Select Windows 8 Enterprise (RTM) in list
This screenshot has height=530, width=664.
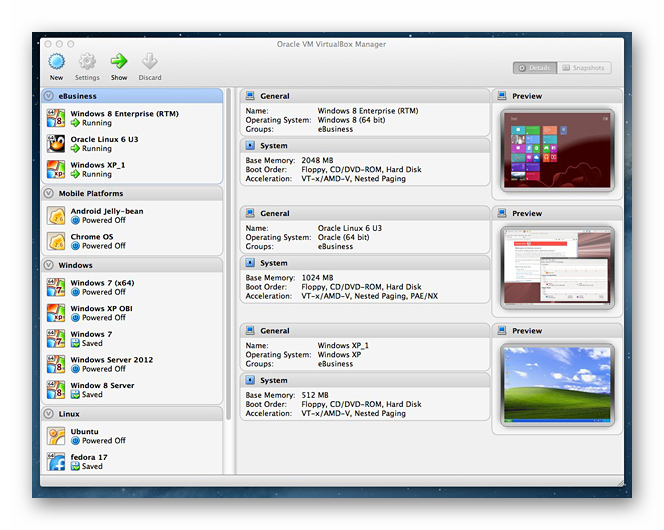point(124,114)
